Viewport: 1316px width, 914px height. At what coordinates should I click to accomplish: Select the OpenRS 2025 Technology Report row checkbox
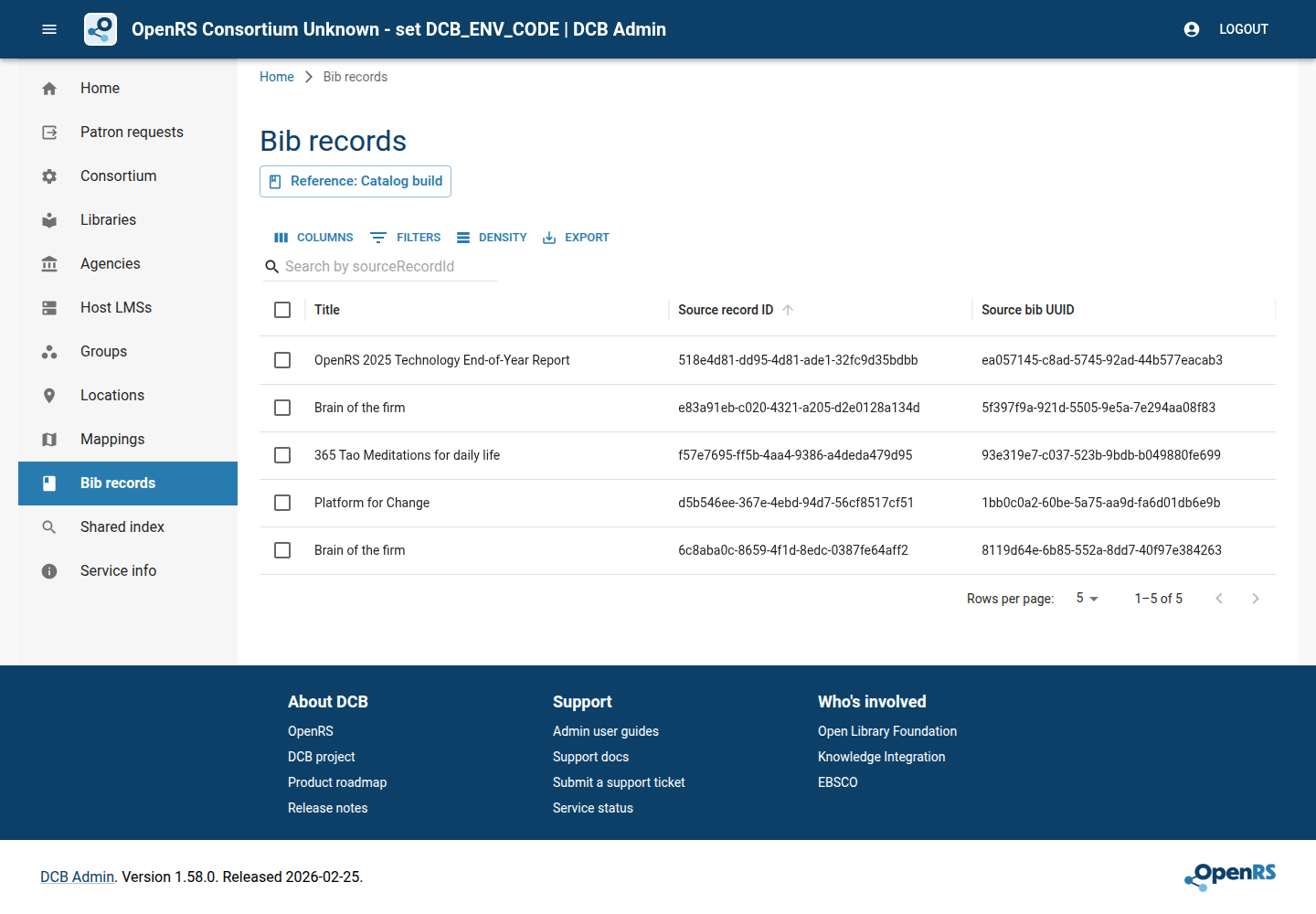point(282,360)
